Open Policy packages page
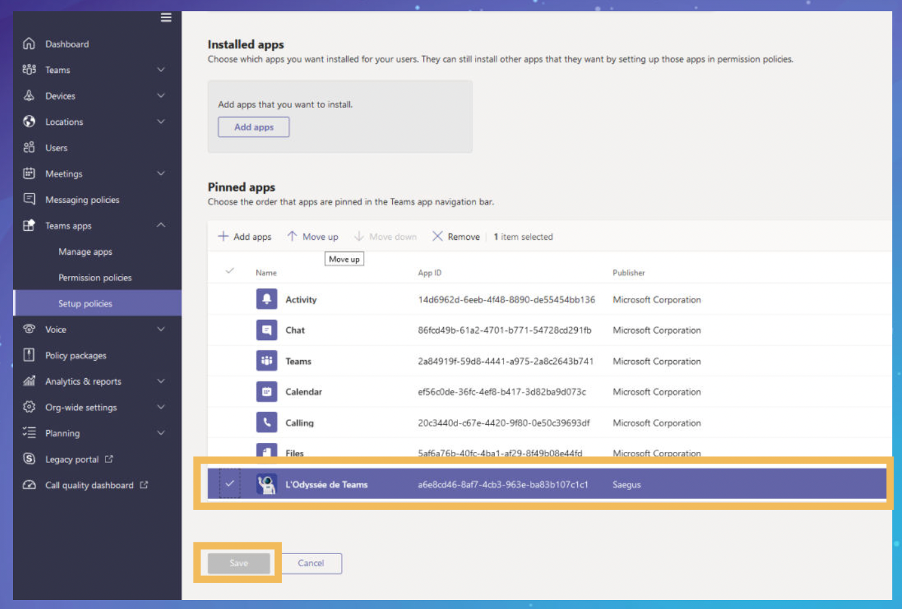The height and width of the screenshot is (610, 902). pos(76,356)
